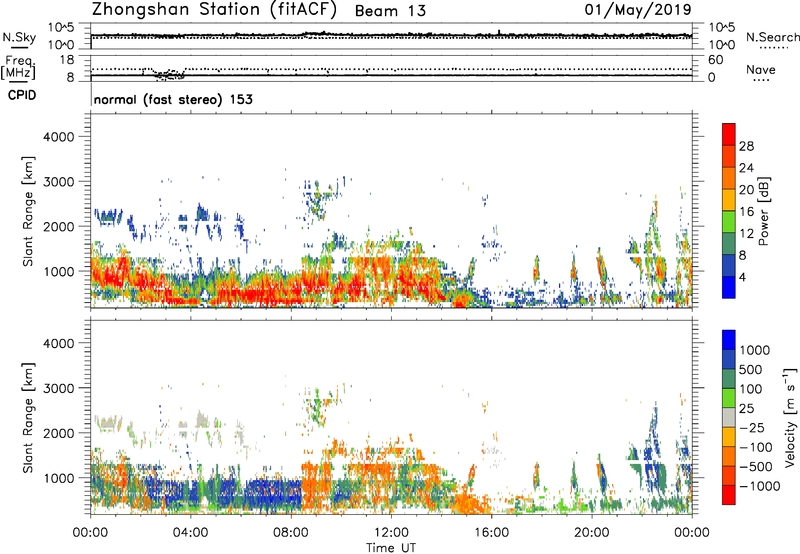Click the "20:00" time axis label

(591, 533)
